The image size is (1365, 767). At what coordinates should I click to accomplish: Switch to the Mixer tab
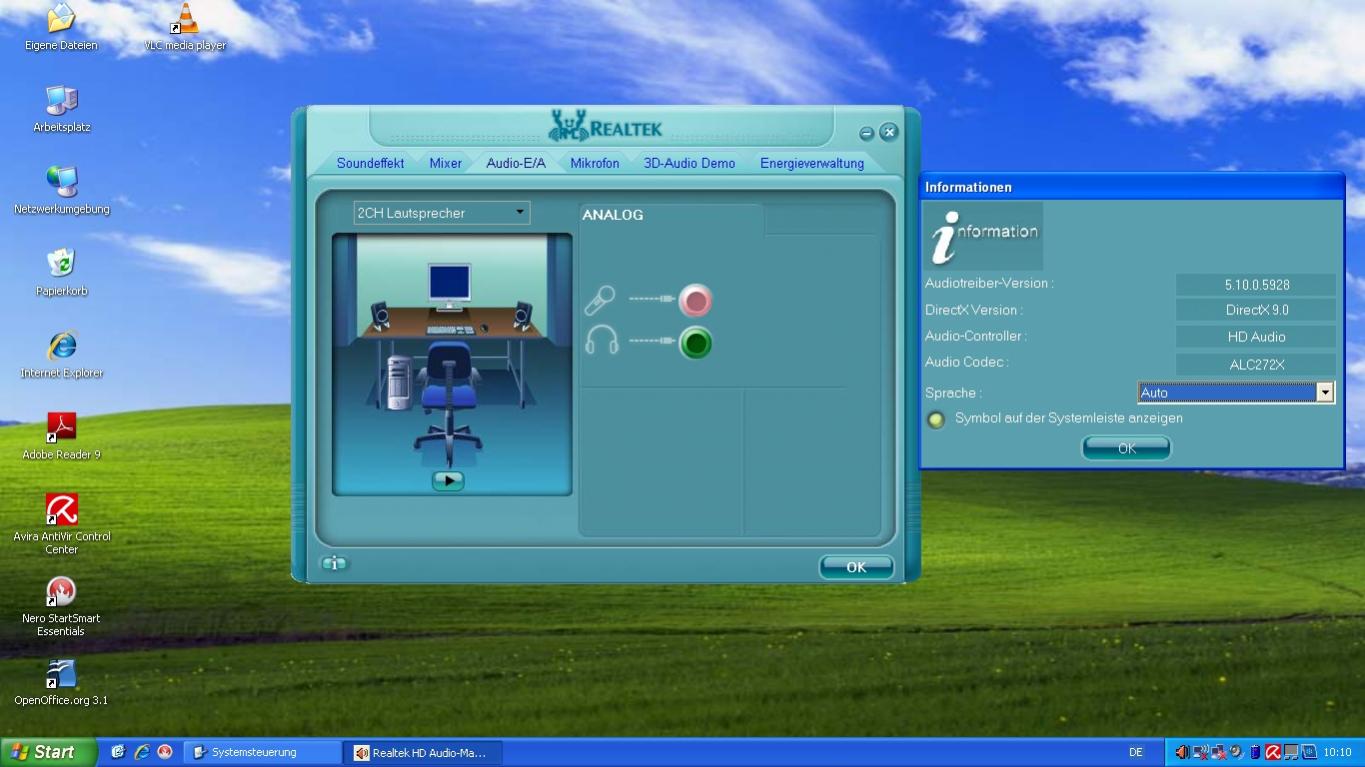point(446,163)
